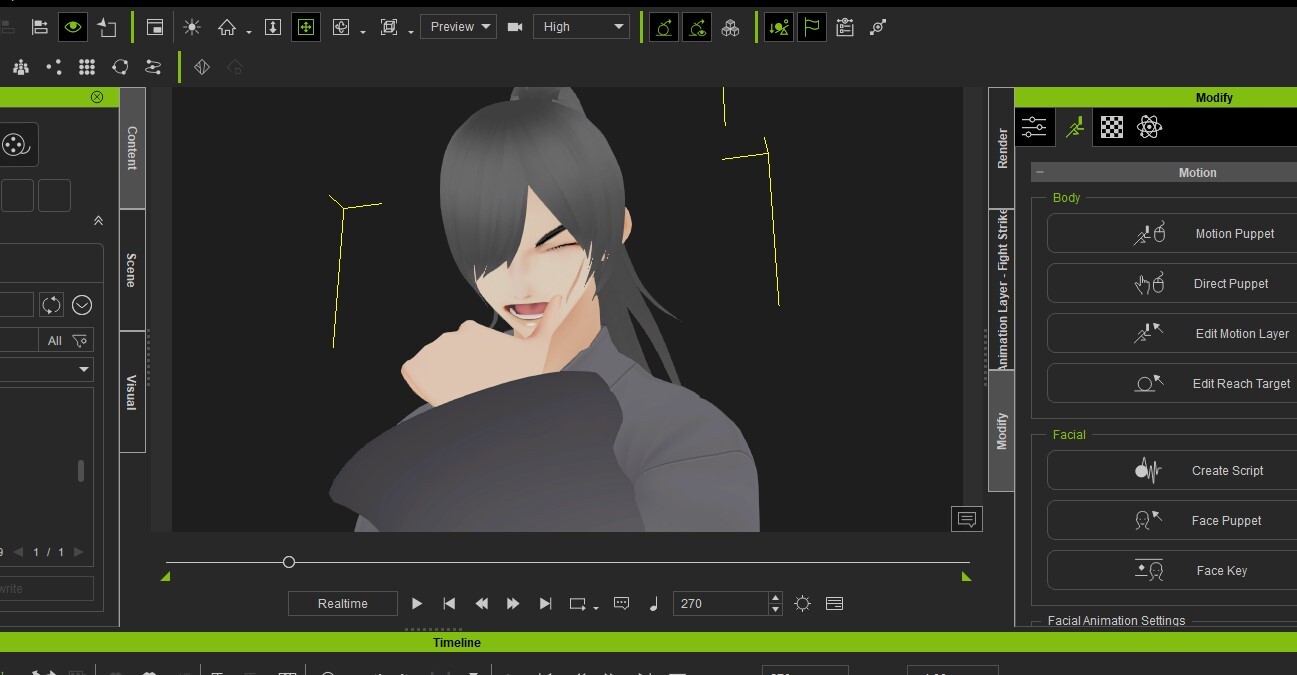
Task: Click the Edit Motion Layer button
Action: tap(1172, 333)
